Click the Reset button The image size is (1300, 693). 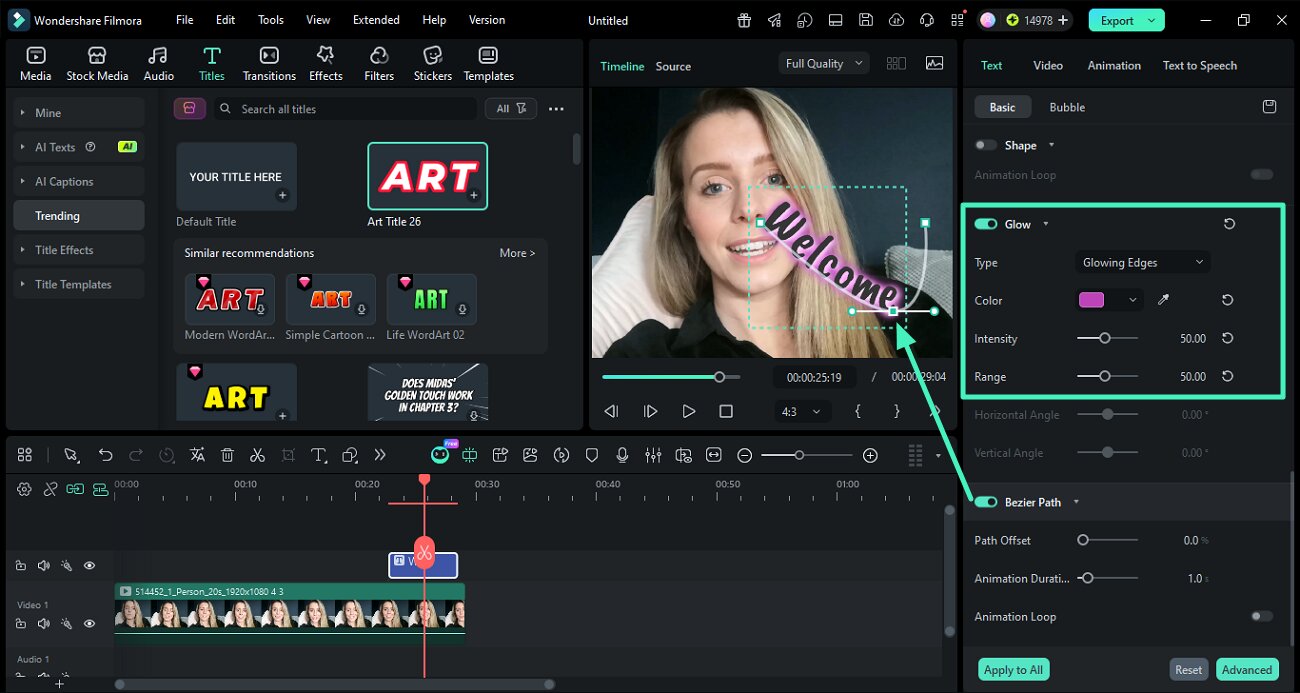1188,670
